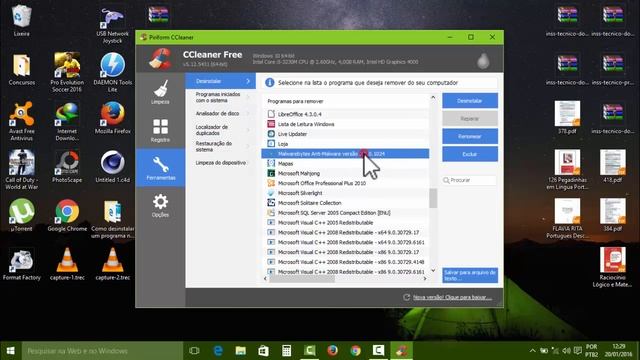Select Untitled 1.c4d file on desktop
This screenshot has height=360, width=640.
[x=112, y=167]
